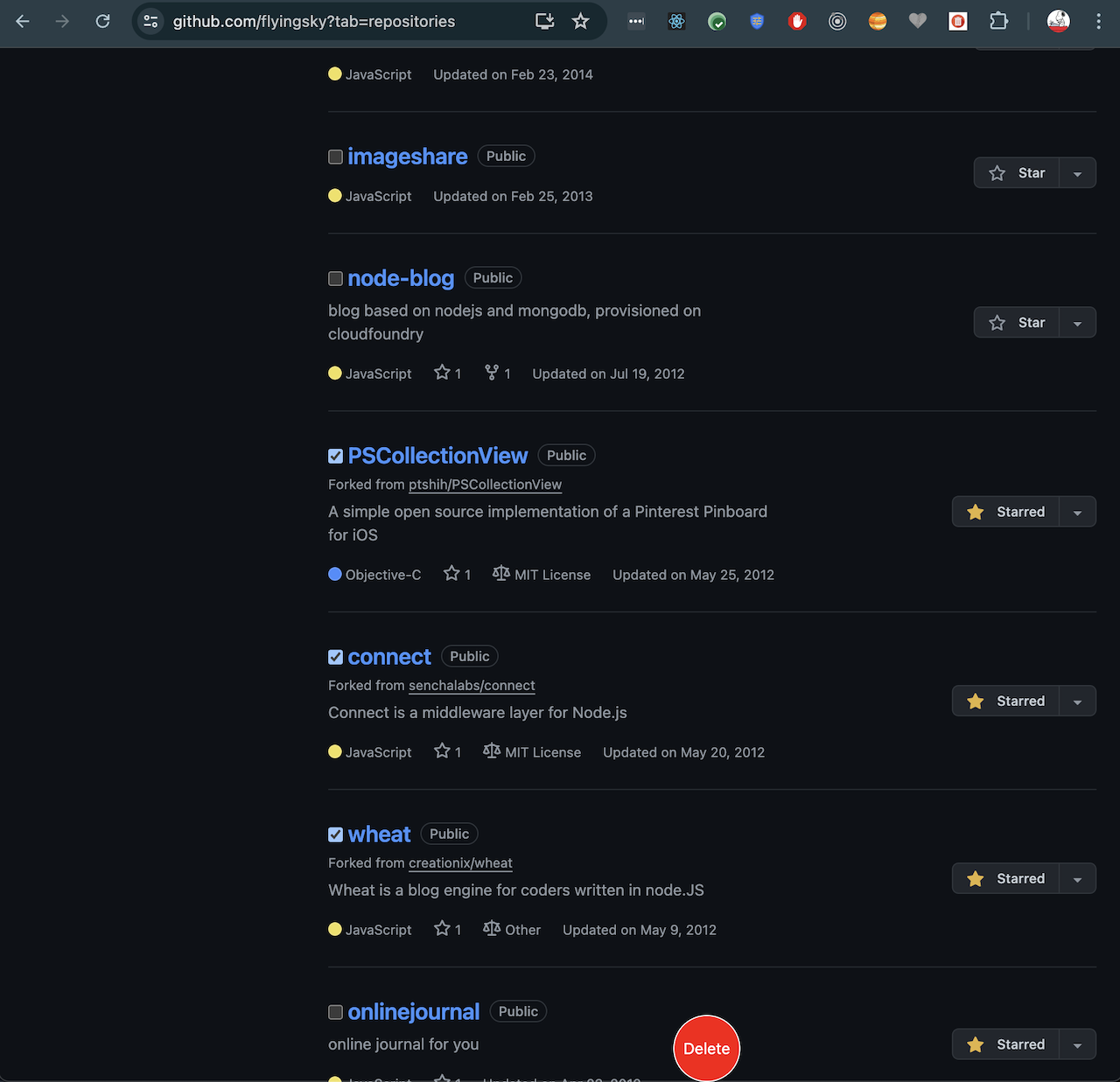Click 'Updated on Jul 19, 2012' text

pyautogui.click(x=608, y=373)
